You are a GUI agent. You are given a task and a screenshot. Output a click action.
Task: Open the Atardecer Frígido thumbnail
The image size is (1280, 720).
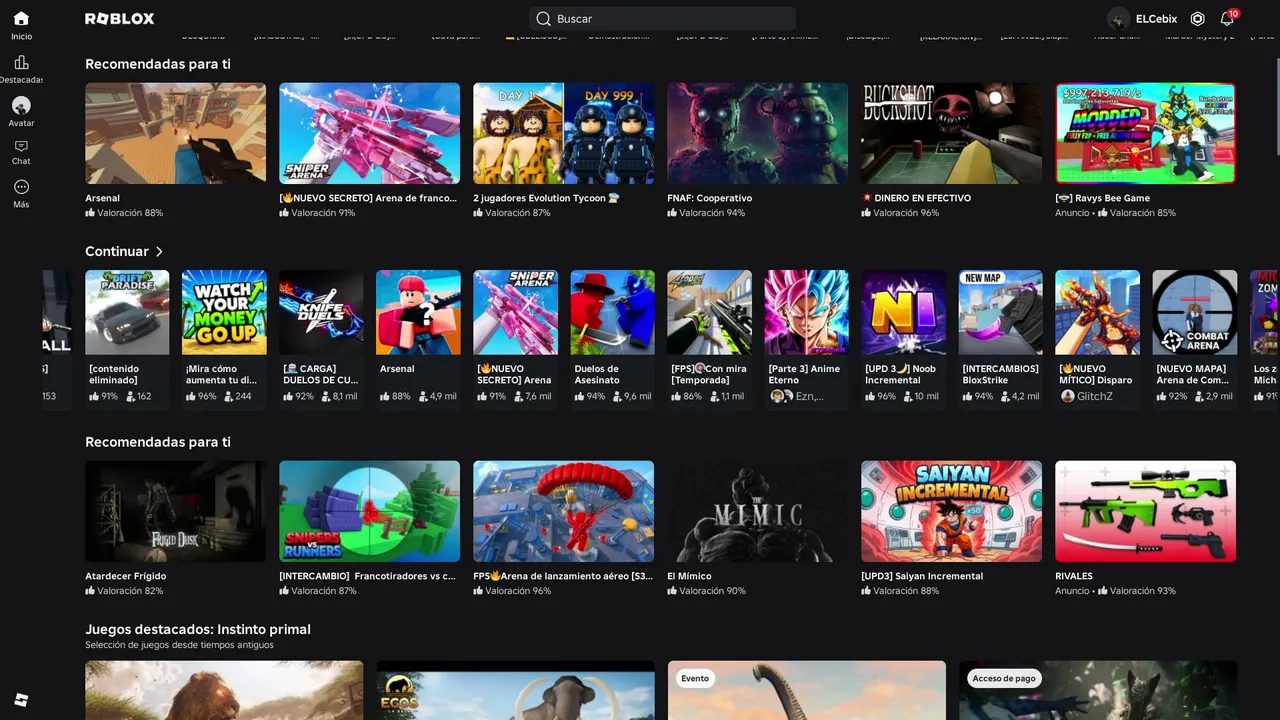pyautogui.click(x=175, y=511)
